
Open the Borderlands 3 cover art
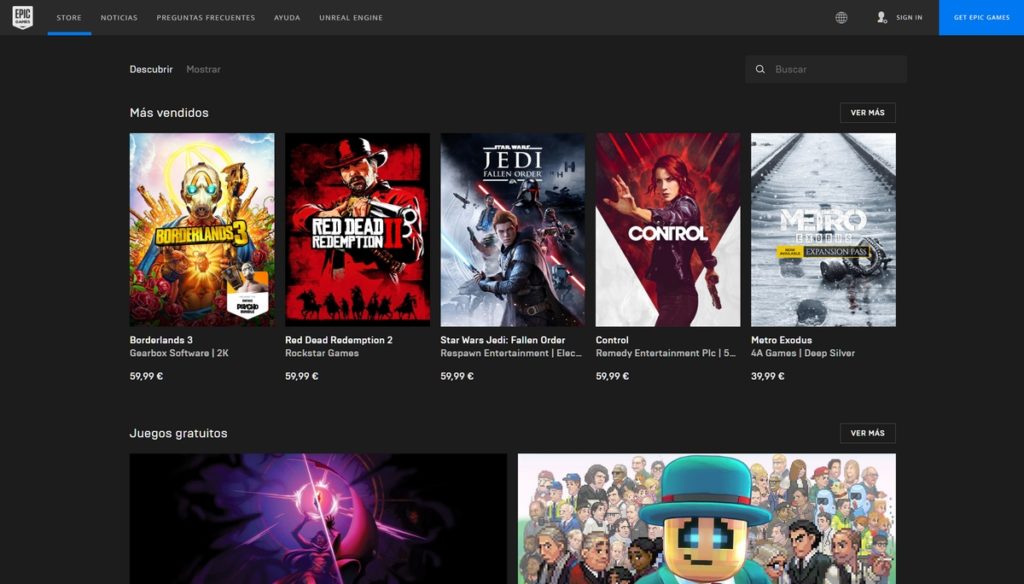click(x=202, y=229)
